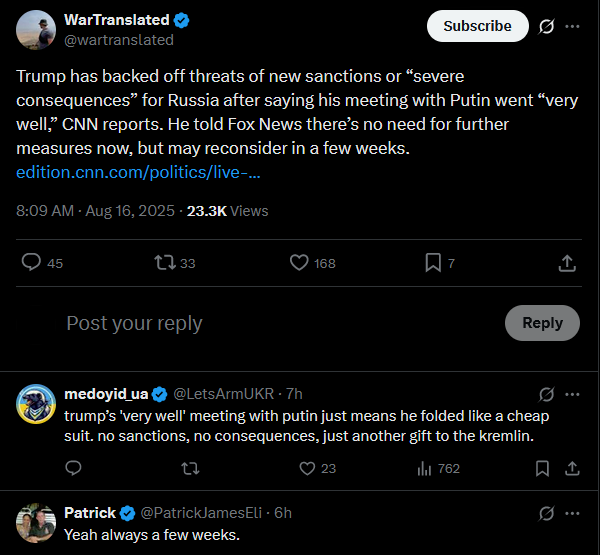Open the edition.cnn.com link
The width and height of the screenshot is (600, 555).
point(138,172)
